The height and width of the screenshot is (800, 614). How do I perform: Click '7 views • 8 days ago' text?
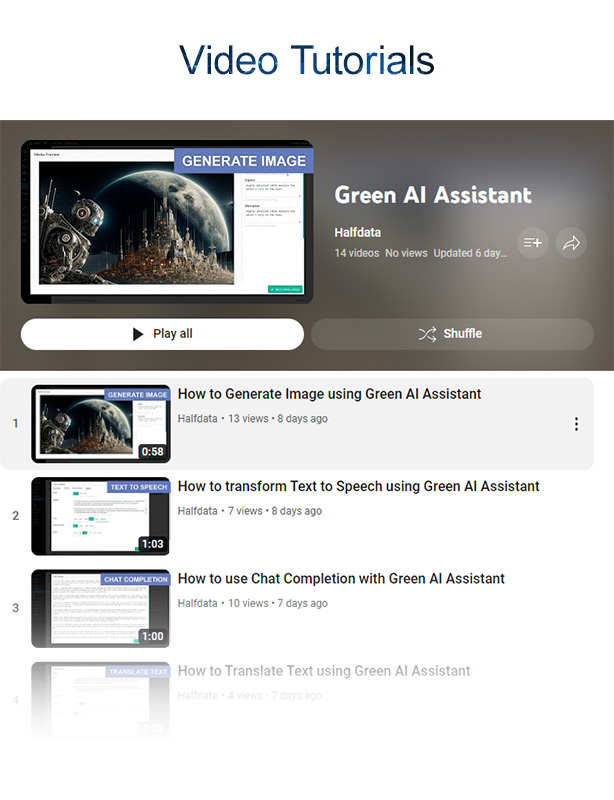coord(275,511)
